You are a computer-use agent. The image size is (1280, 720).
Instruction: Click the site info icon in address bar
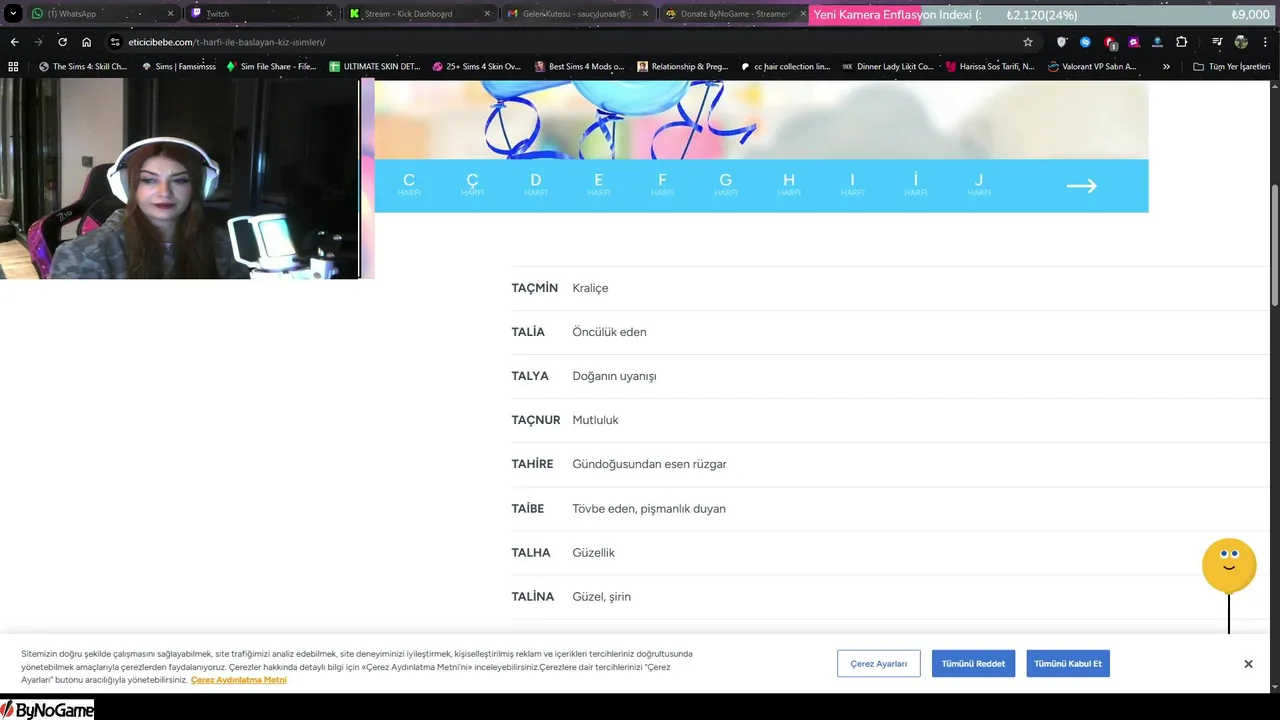[x=115, y=42]
